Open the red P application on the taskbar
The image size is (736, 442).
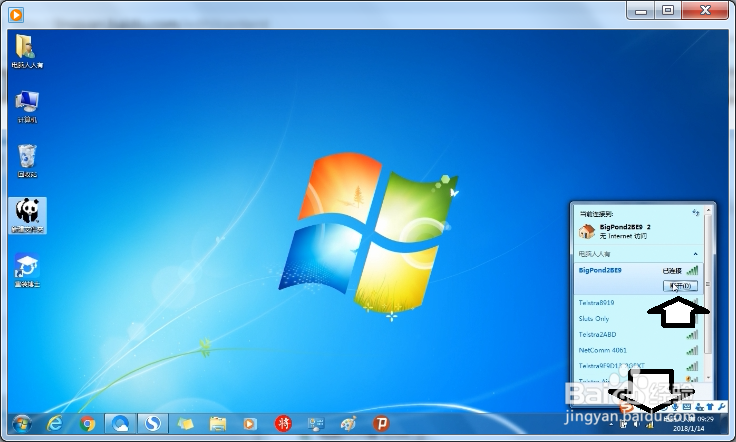tap(381, 424)
